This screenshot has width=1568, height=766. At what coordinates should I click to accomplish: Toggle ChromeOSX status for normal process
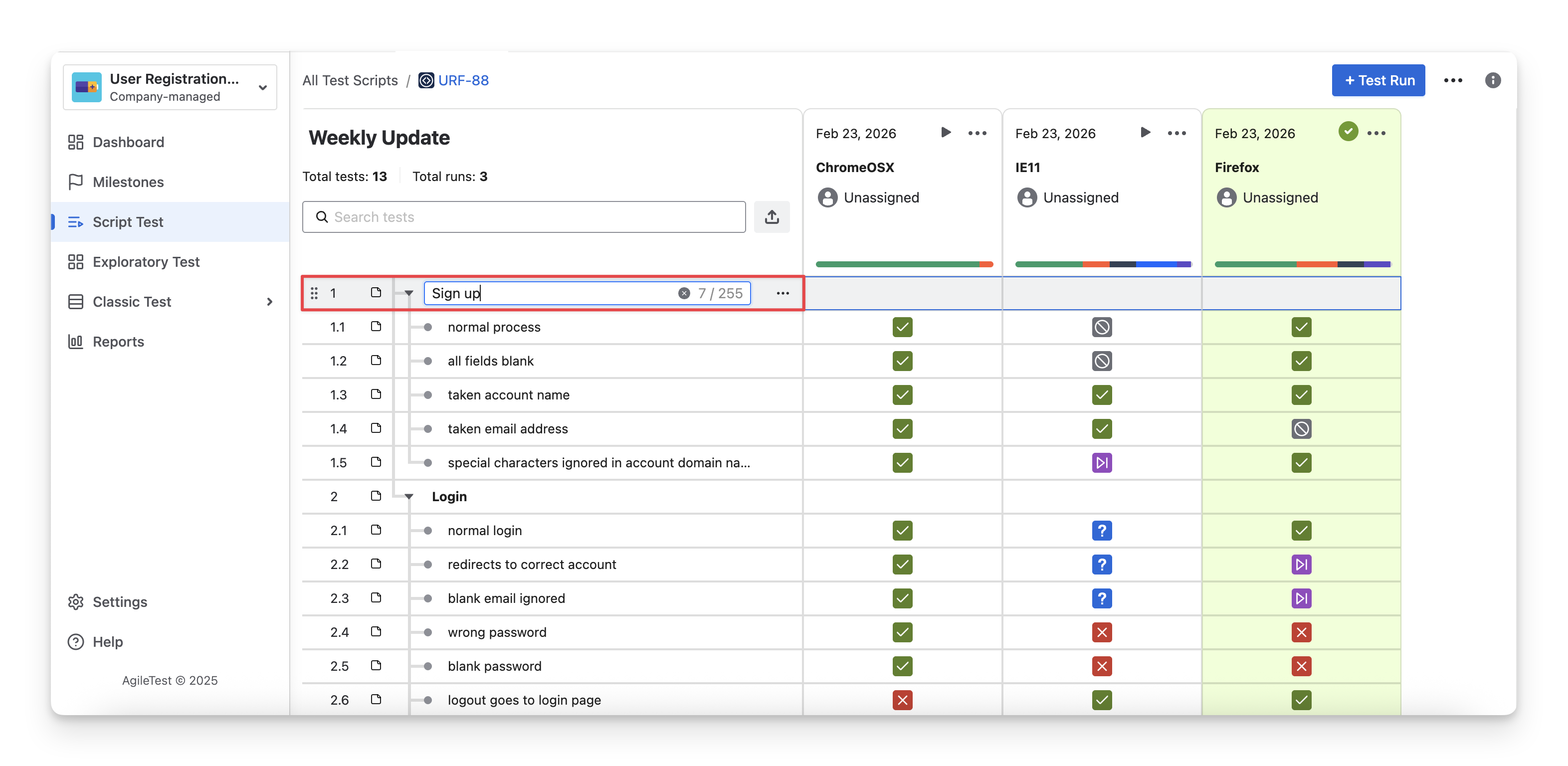[x=902, y=327]
